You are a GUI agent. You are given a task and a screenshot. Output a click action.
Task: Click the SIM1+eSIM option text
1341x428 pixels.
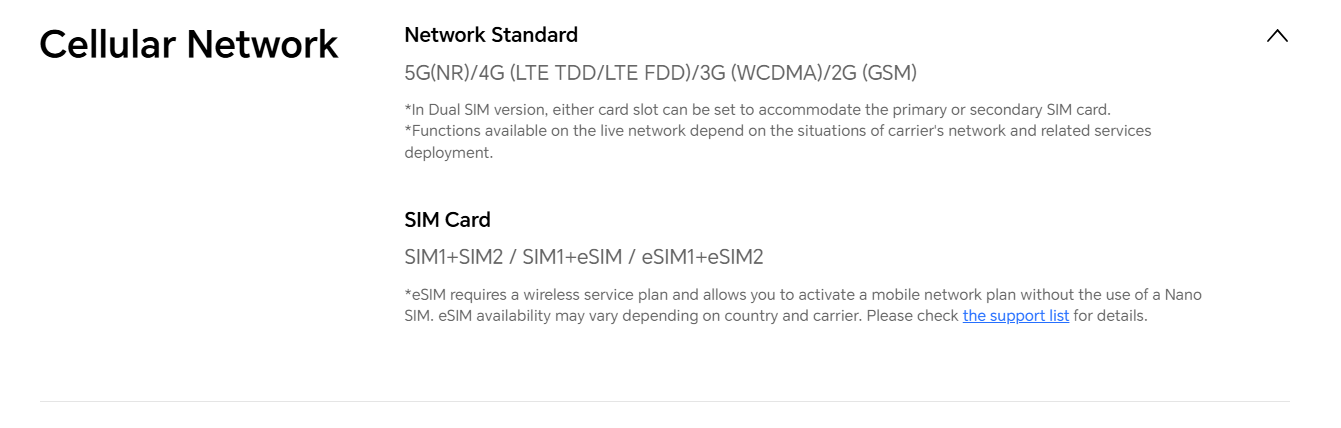click(568, 257)
